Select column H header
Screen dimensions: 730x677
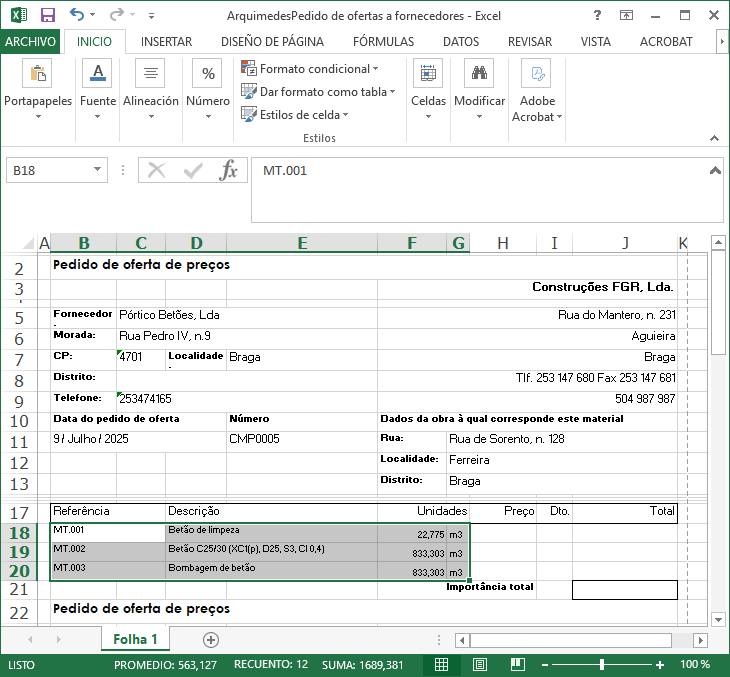(503, 243)
